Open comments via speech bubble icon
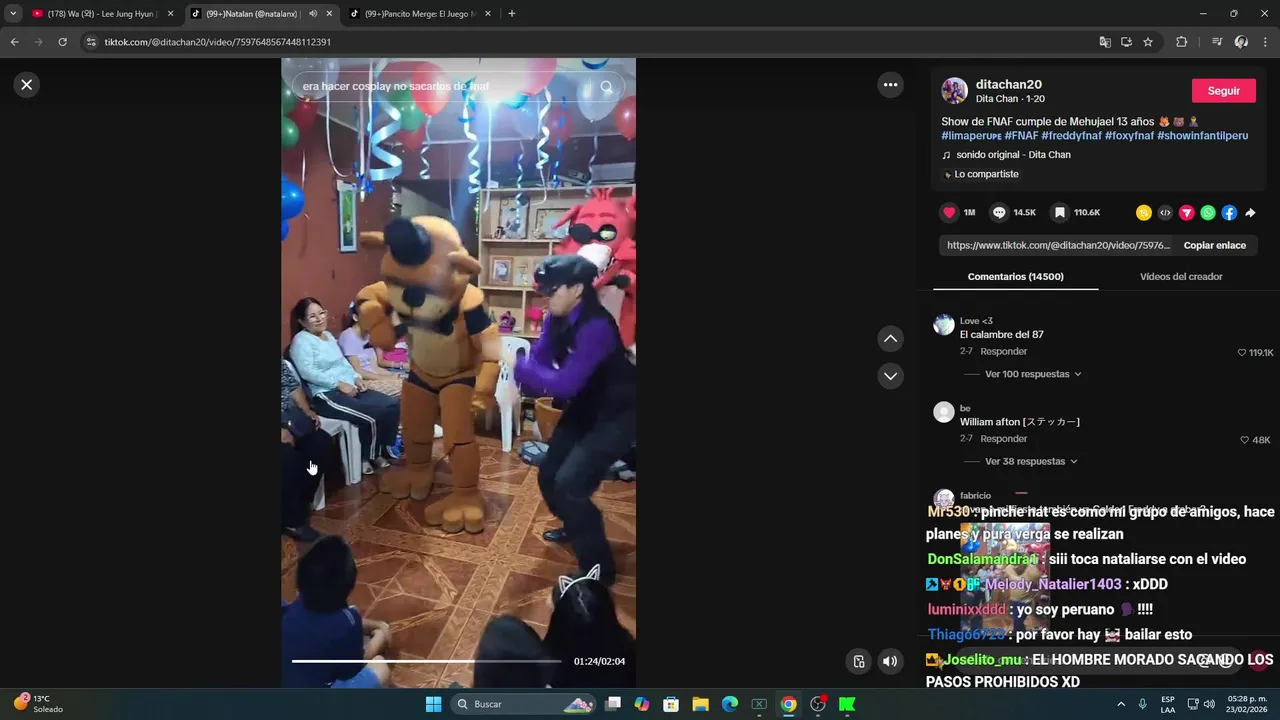 [x=999, y=213]
